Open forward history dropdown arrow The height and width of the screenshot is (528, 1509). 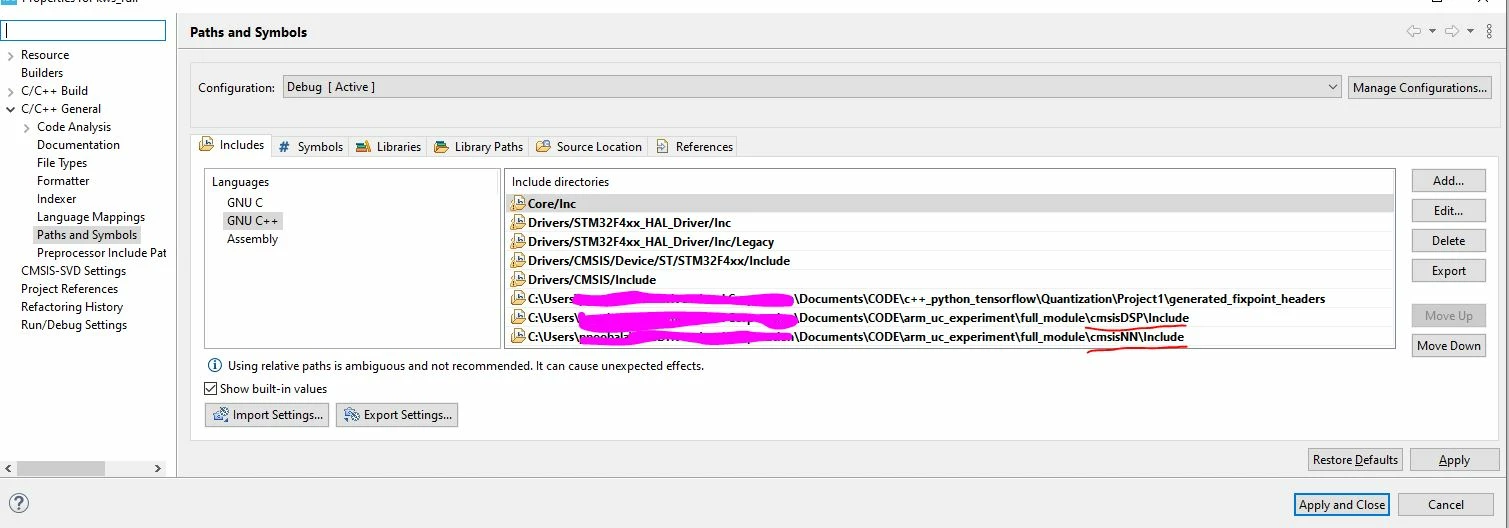(1470, 32)
